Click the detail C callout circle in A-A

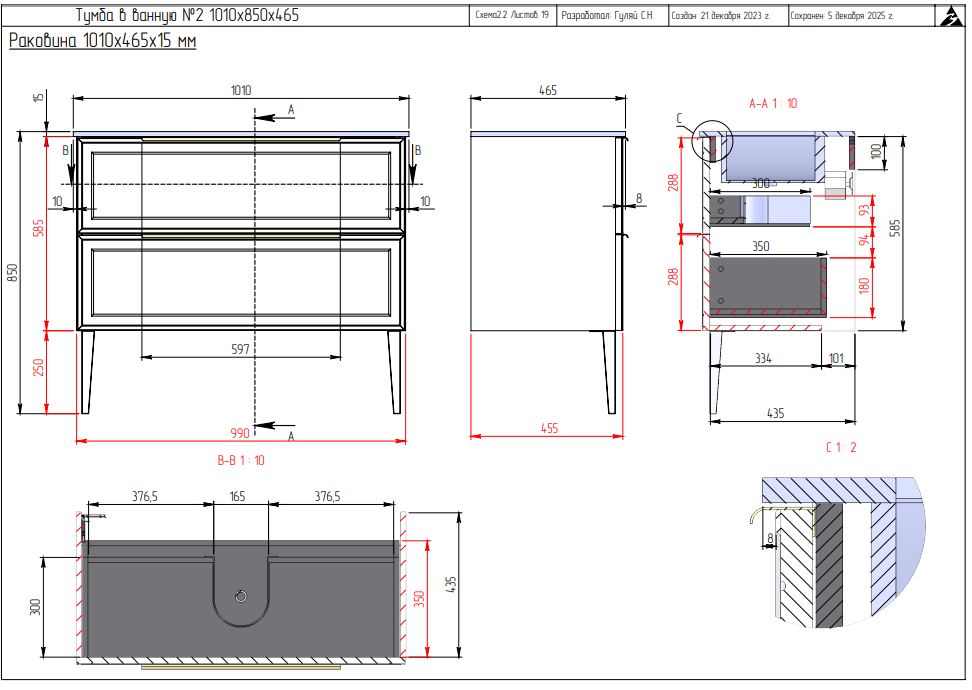(x=712, y=142)
